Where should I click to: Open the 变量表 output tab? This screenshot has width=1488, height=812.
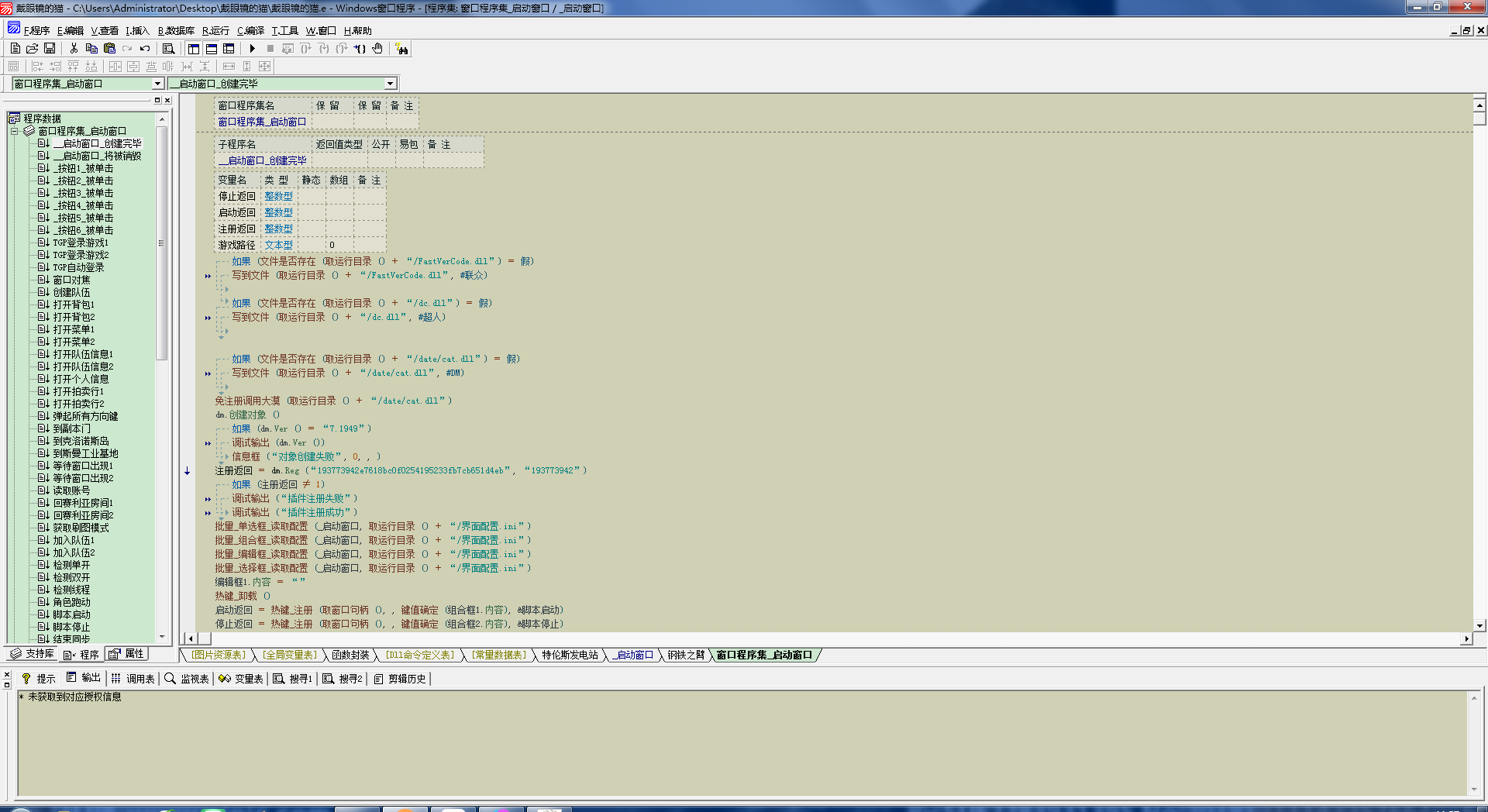[x=241, y=679]
